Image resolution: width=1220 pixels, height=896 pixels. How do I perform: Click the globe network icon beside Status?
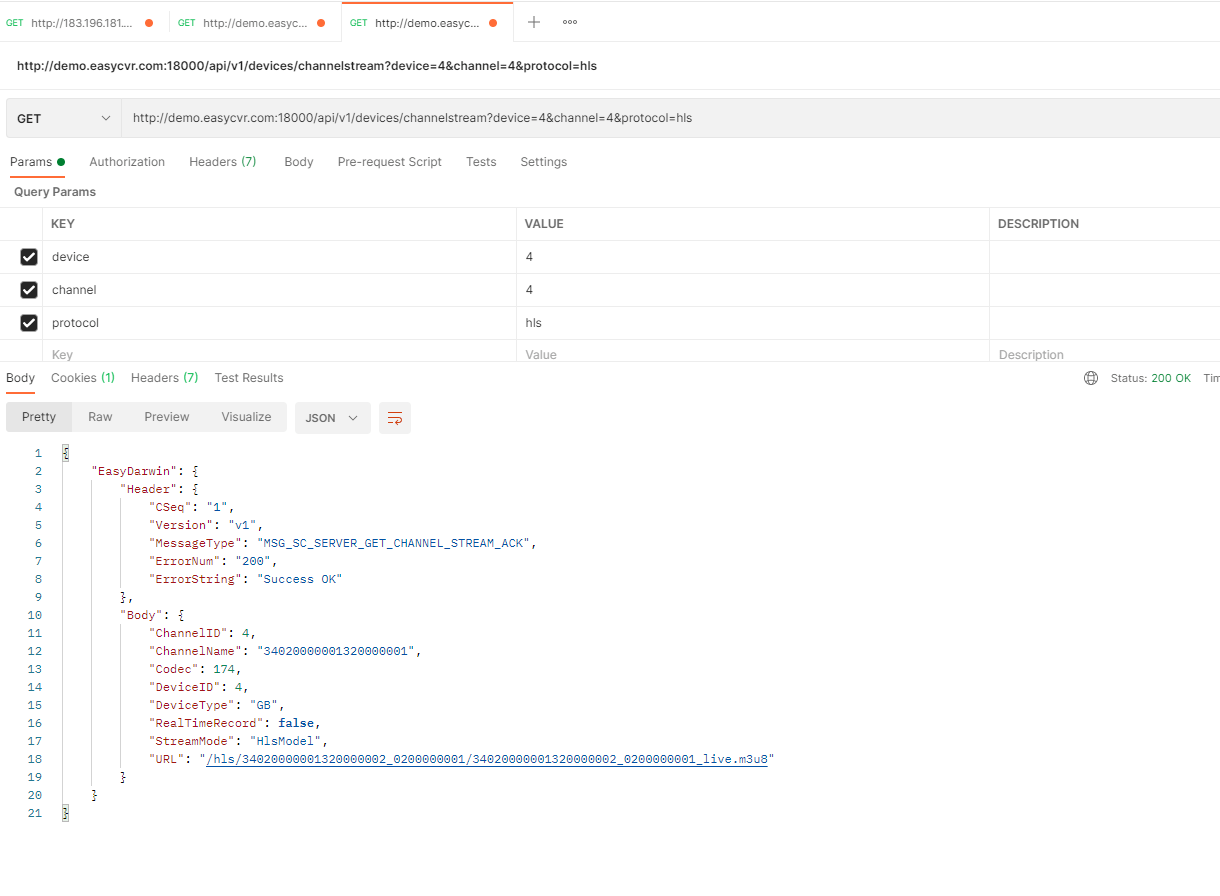[1091, 378]
